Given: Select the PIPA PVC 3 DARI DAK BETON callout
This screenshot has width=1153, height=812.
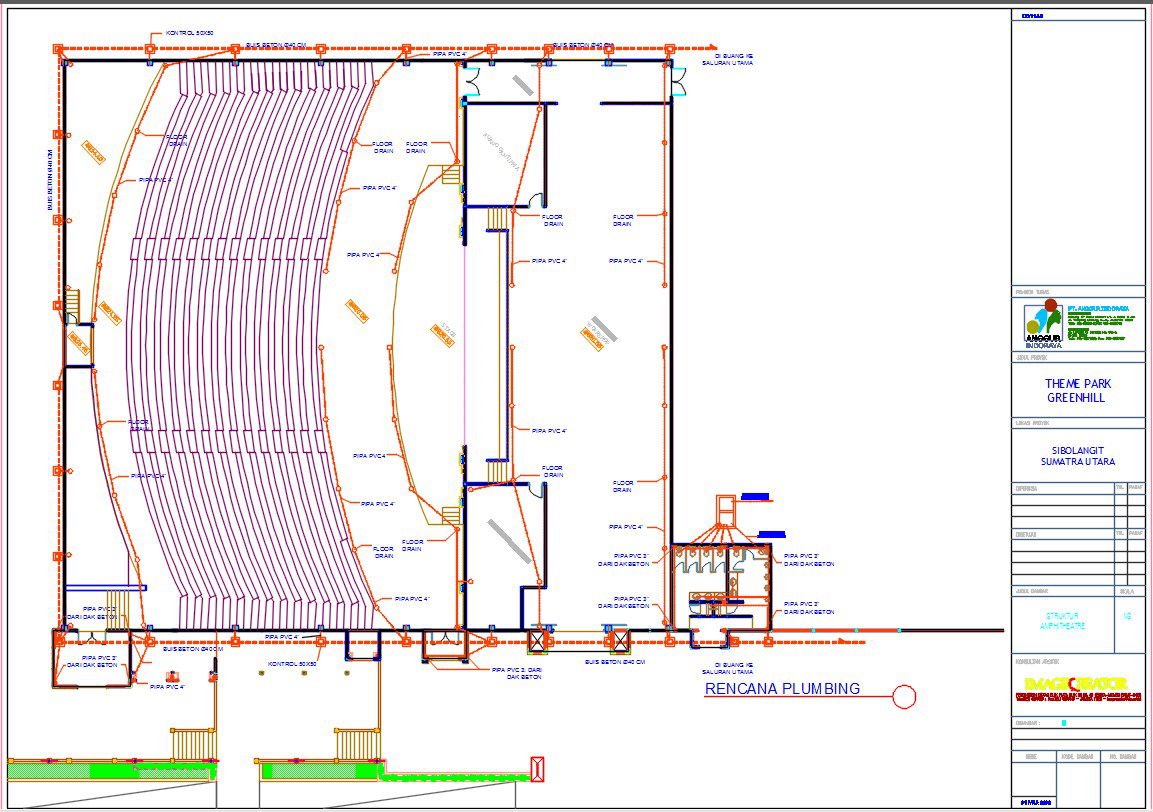Looking at the screenshot, I should click(x=625, y=560).
